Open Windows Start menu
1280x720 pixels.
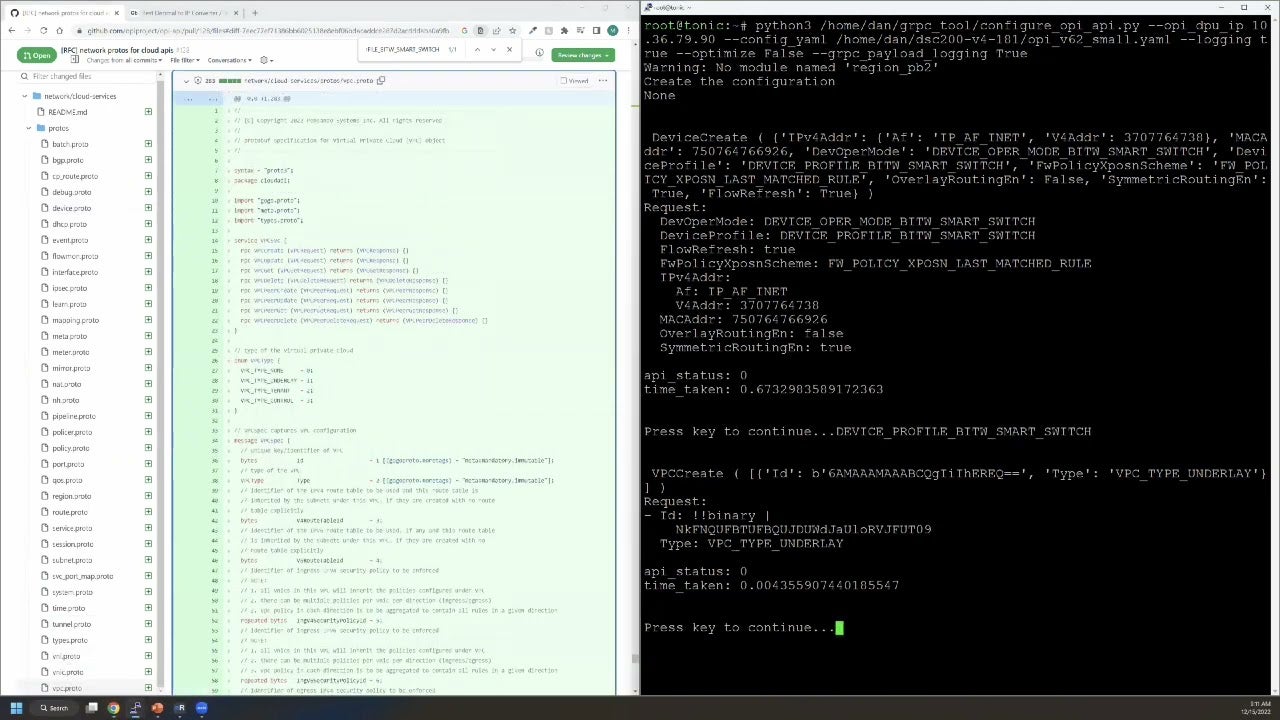(16, 708)
